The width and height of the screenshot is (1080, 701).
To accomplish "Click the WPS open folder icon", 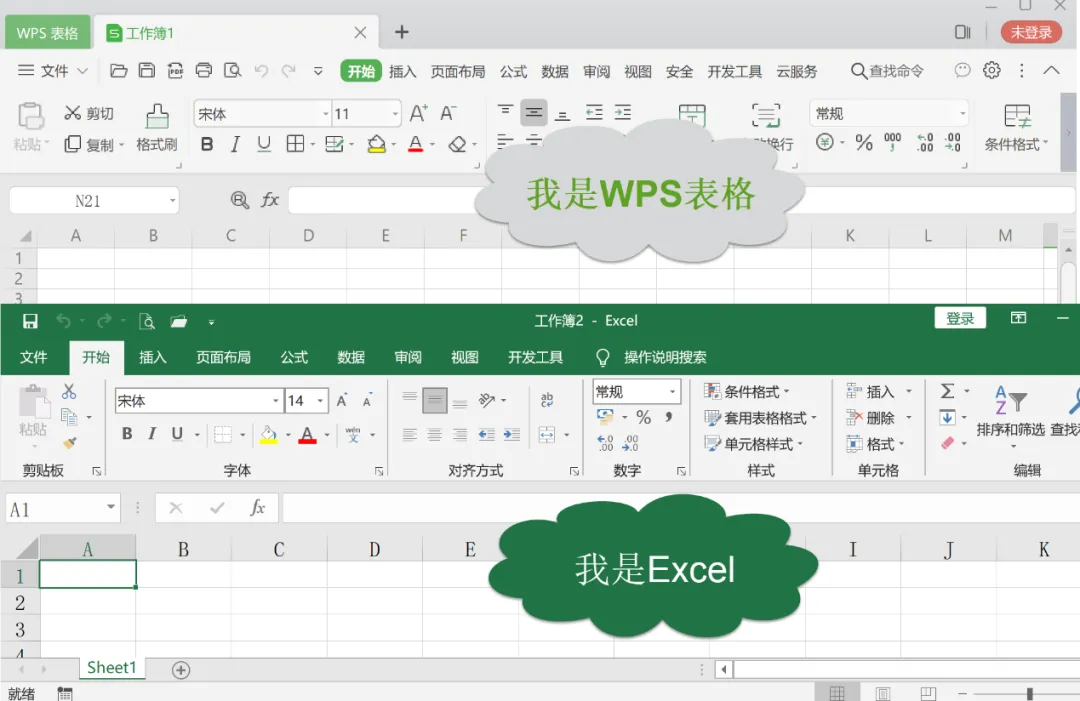I will [118, 70].
